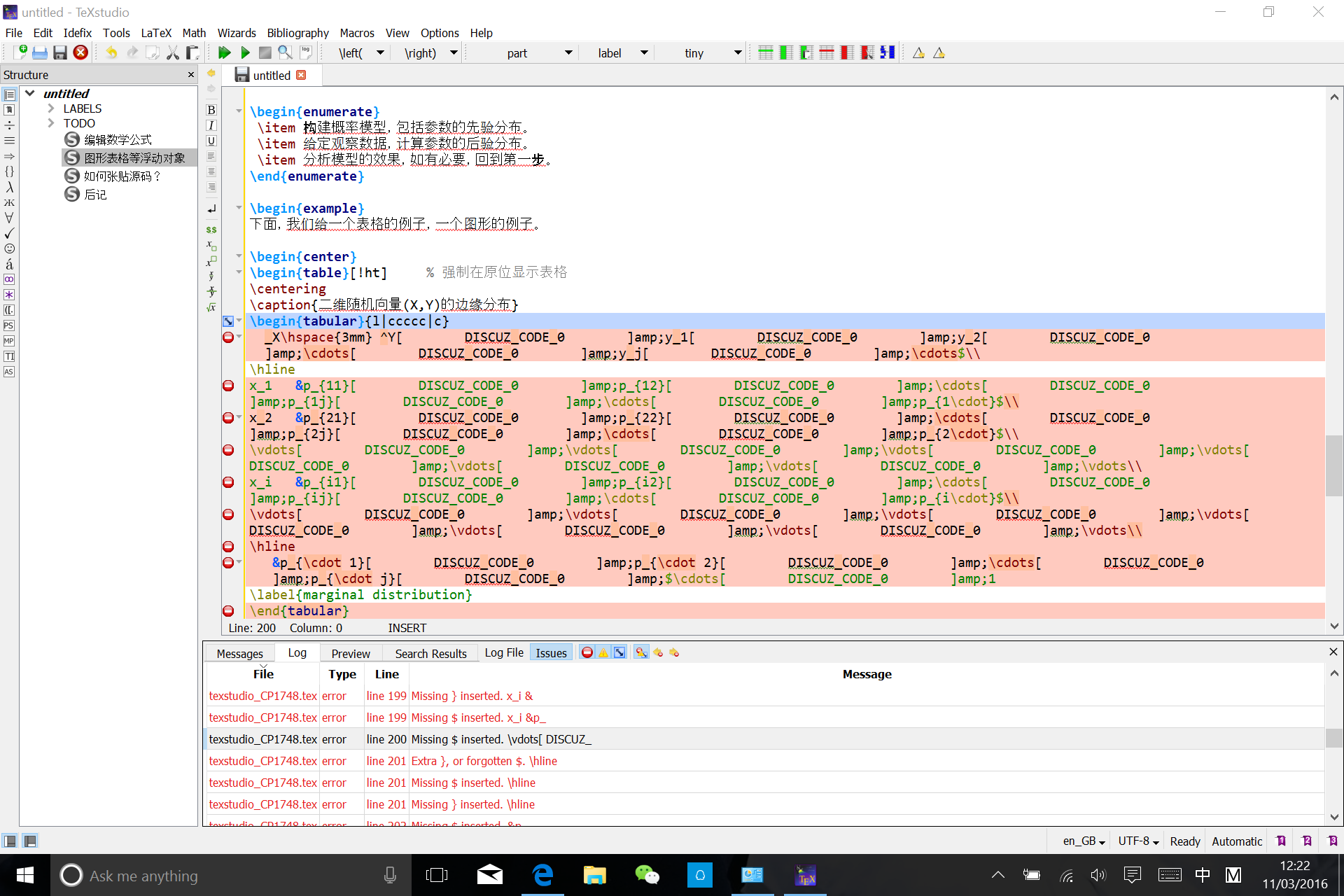1344x896 pixels.
Task: Open WeChat from the Windows taskbar
Action: tap(647, 875)
